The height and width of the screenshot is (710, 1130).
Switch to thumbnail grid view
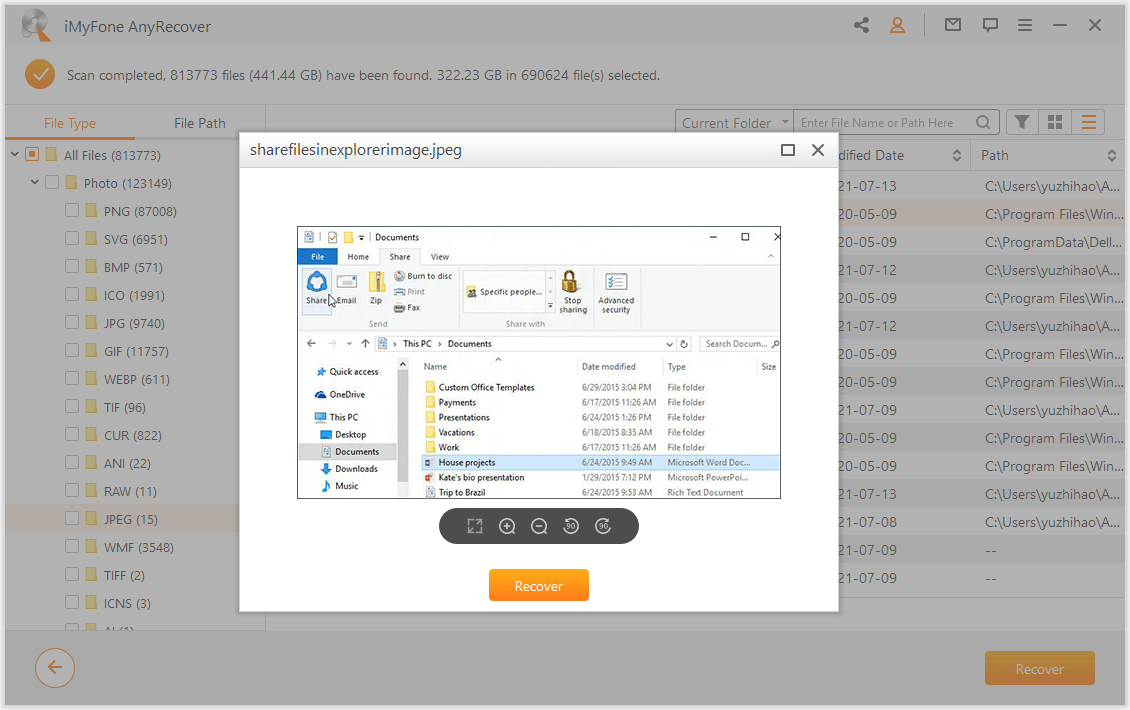coord(1054,122)
